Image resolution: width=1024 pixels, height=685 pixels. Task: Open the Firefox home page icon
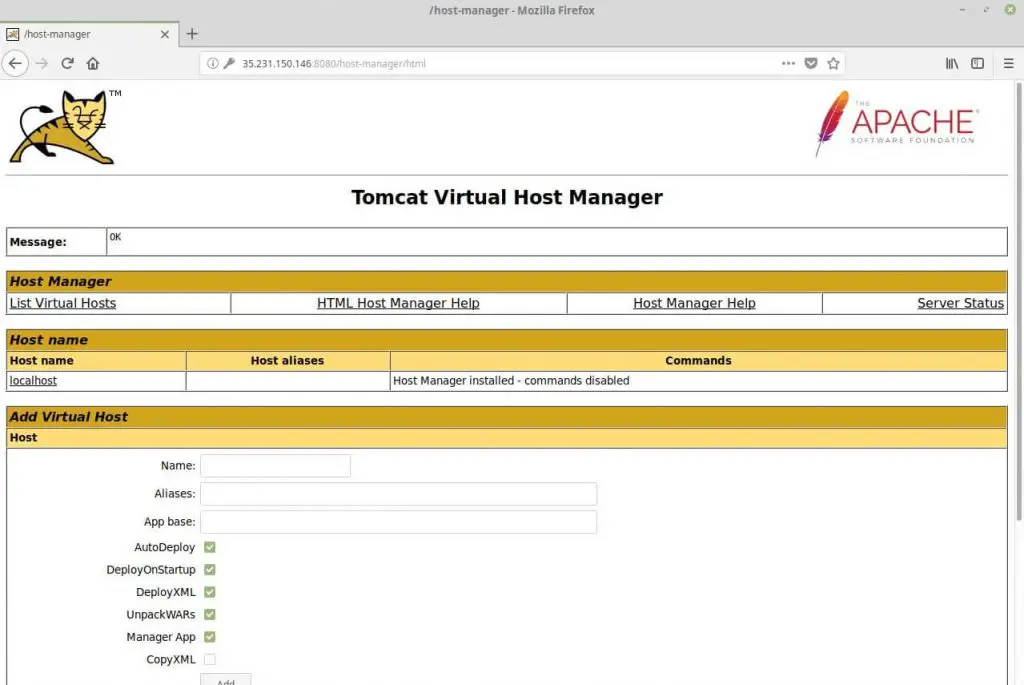tap(93, 63)
